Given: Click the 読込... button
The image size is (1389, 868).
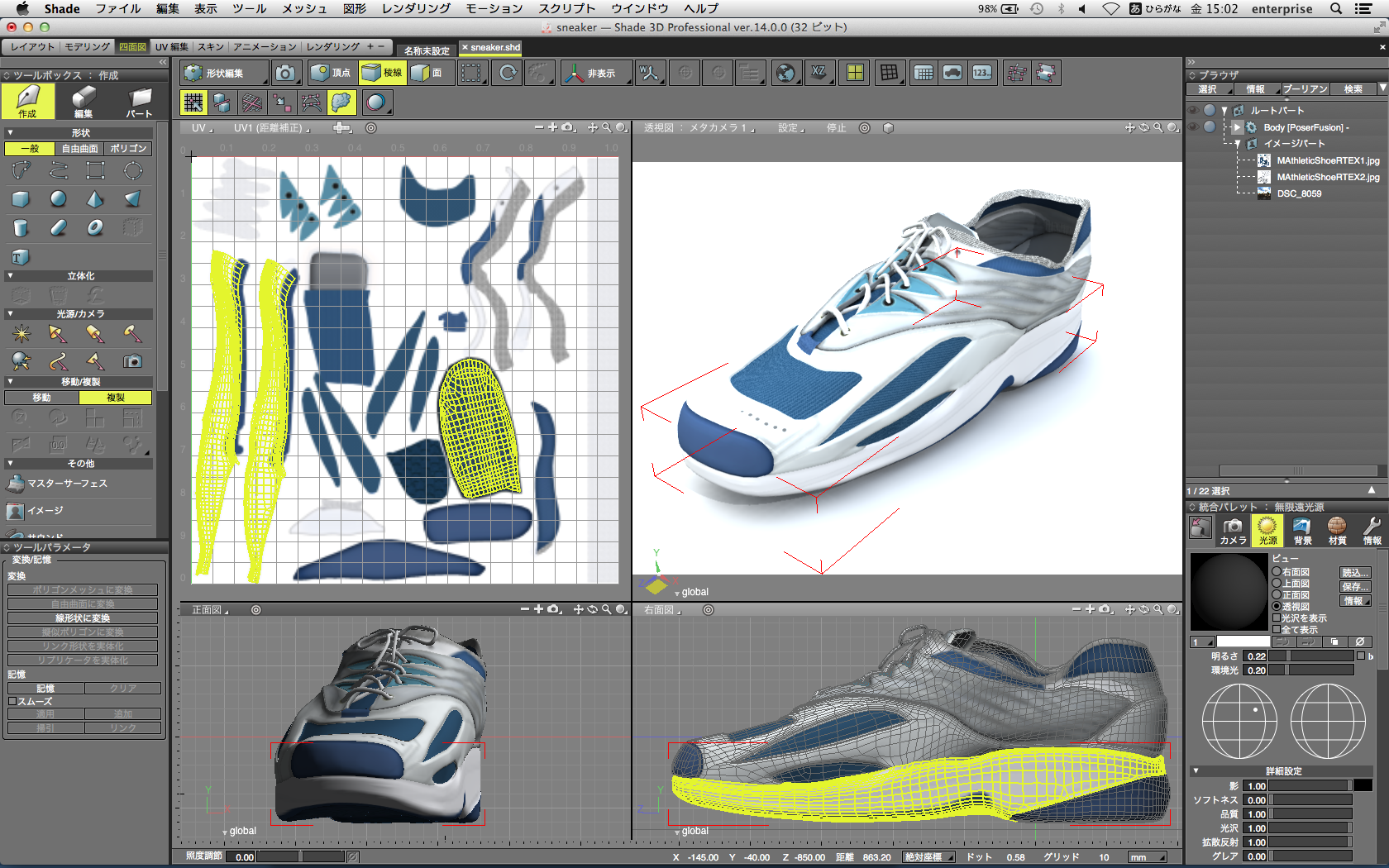Looking at the screenshot, I should click(1355, 573).
